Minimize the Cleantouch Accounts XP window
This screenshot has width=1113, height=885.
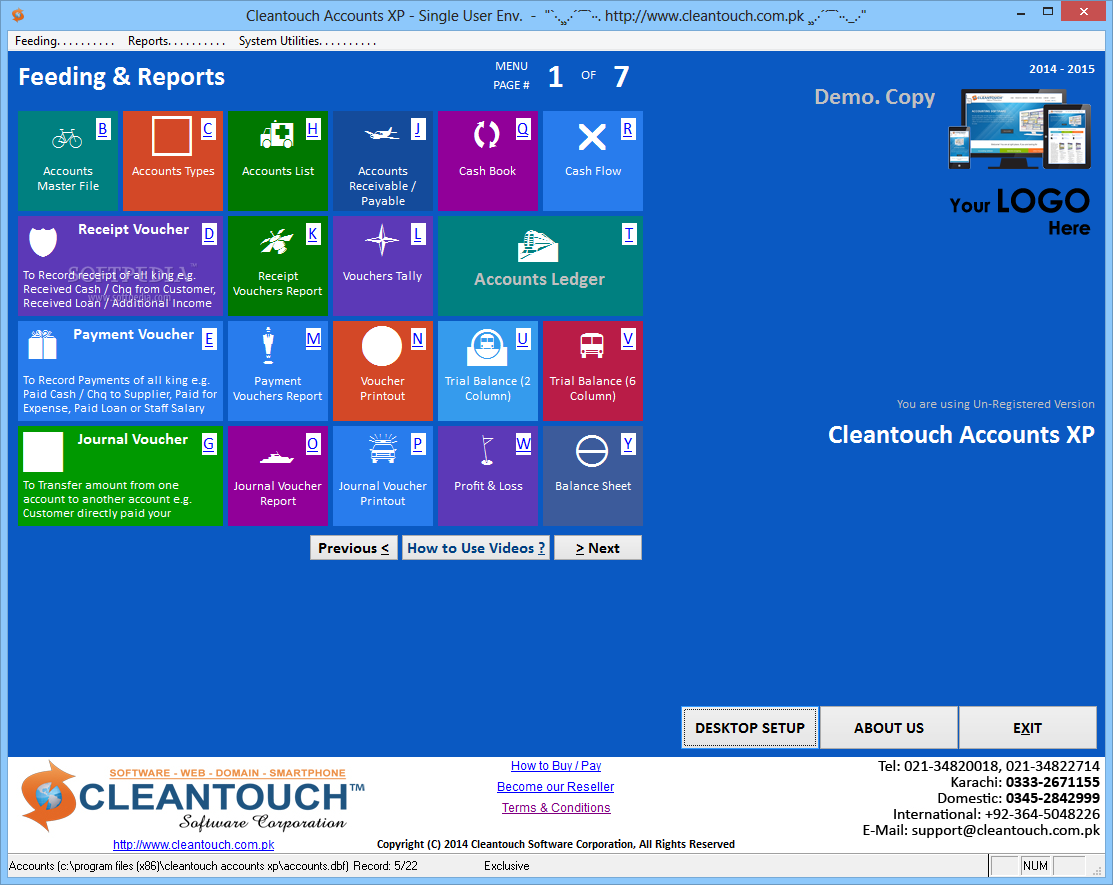pos(1021,13)
